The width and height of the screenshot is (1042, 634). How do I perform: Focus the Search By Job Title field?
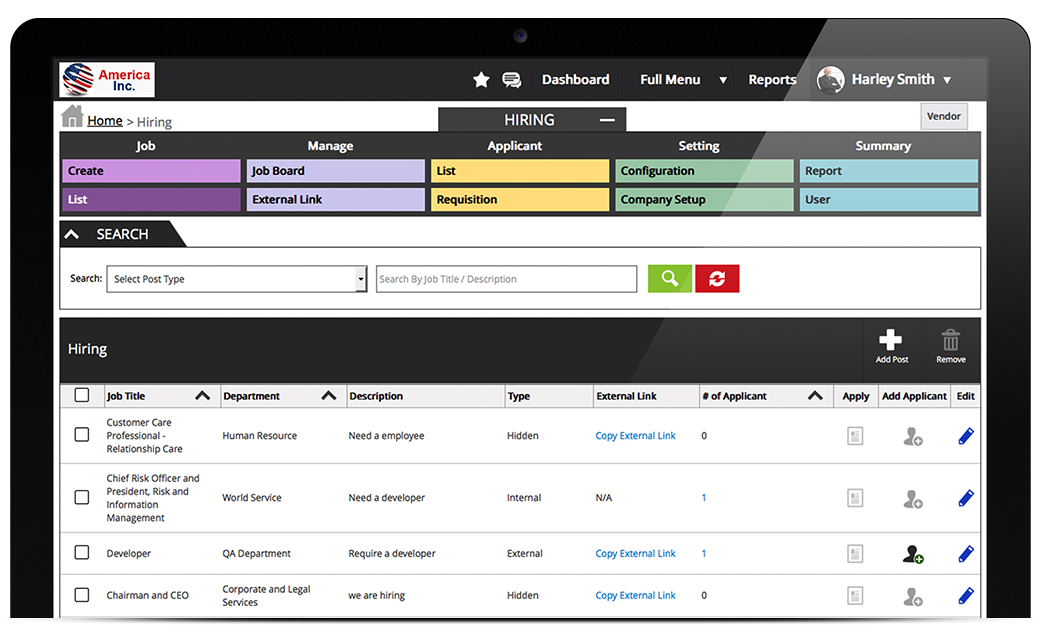coord(506,279)
